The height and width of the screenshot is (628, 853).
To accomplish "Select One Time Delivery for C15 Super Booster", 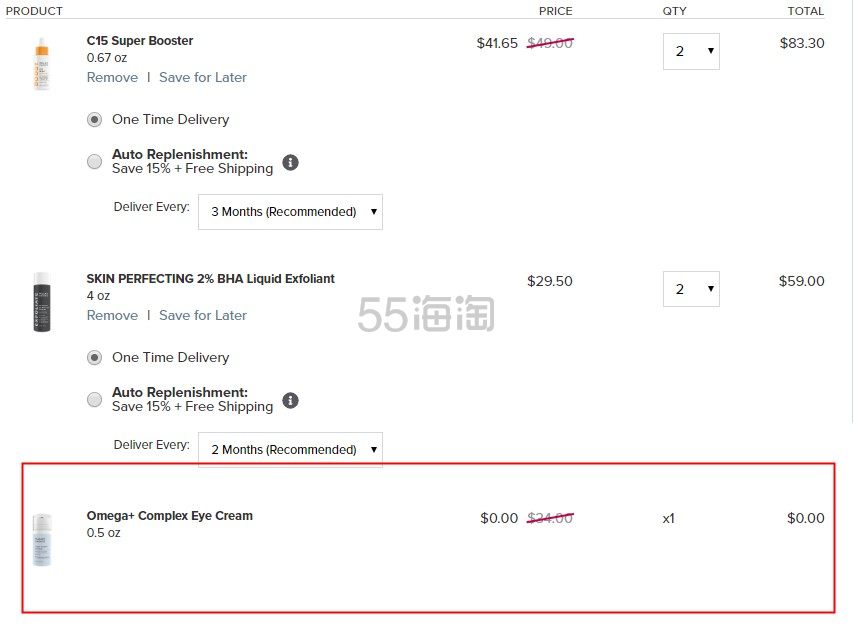I will [x=94, y=120].
